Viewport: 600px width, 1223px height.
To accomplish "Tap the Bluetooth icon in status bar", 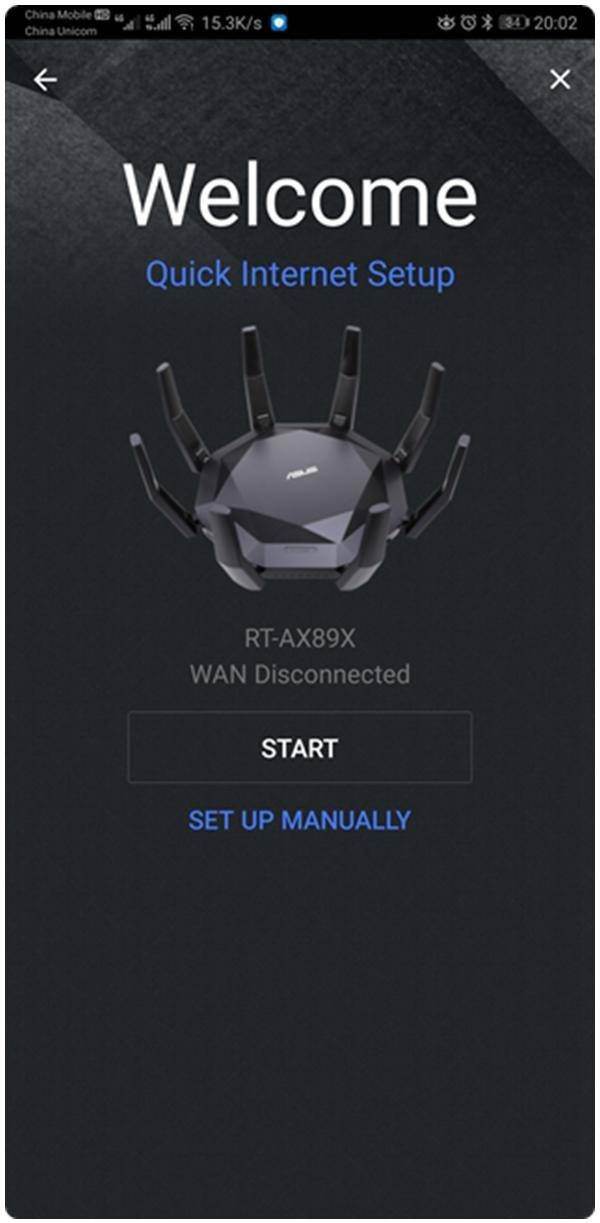I will [x=488, y=22].
